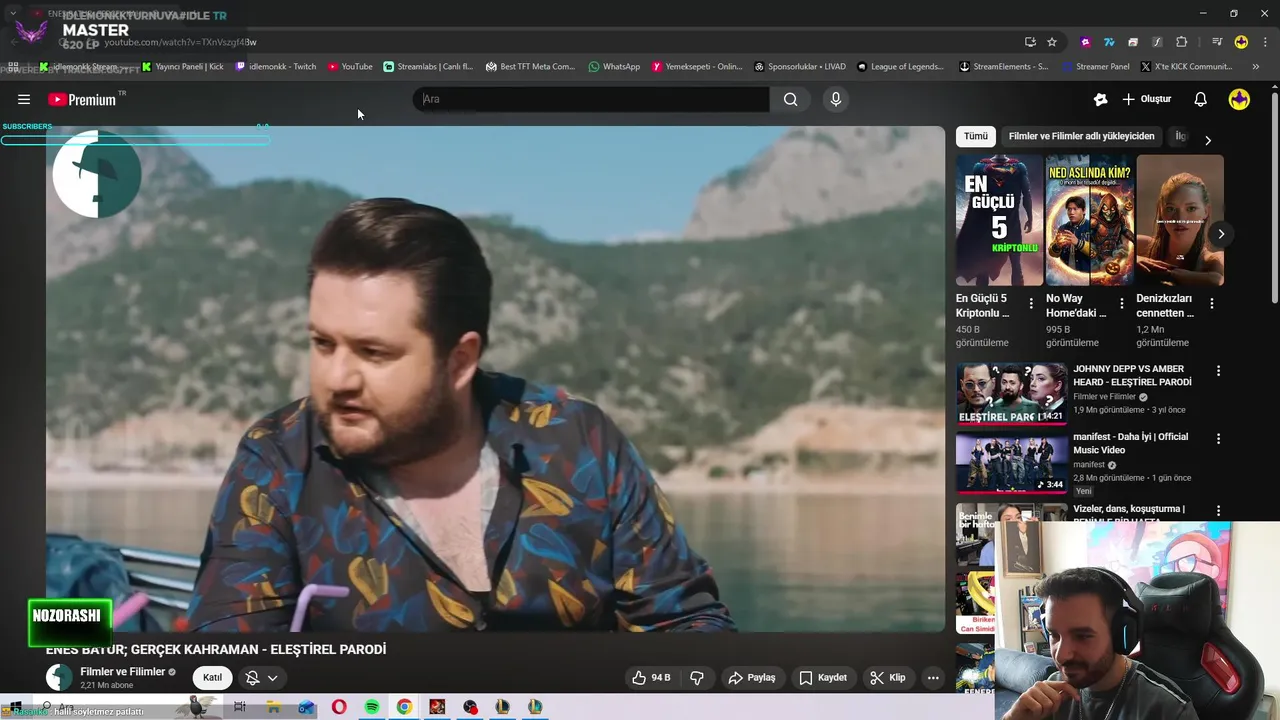
Task: Go to YouTube Premium home logo
Action: coord(82,100)
